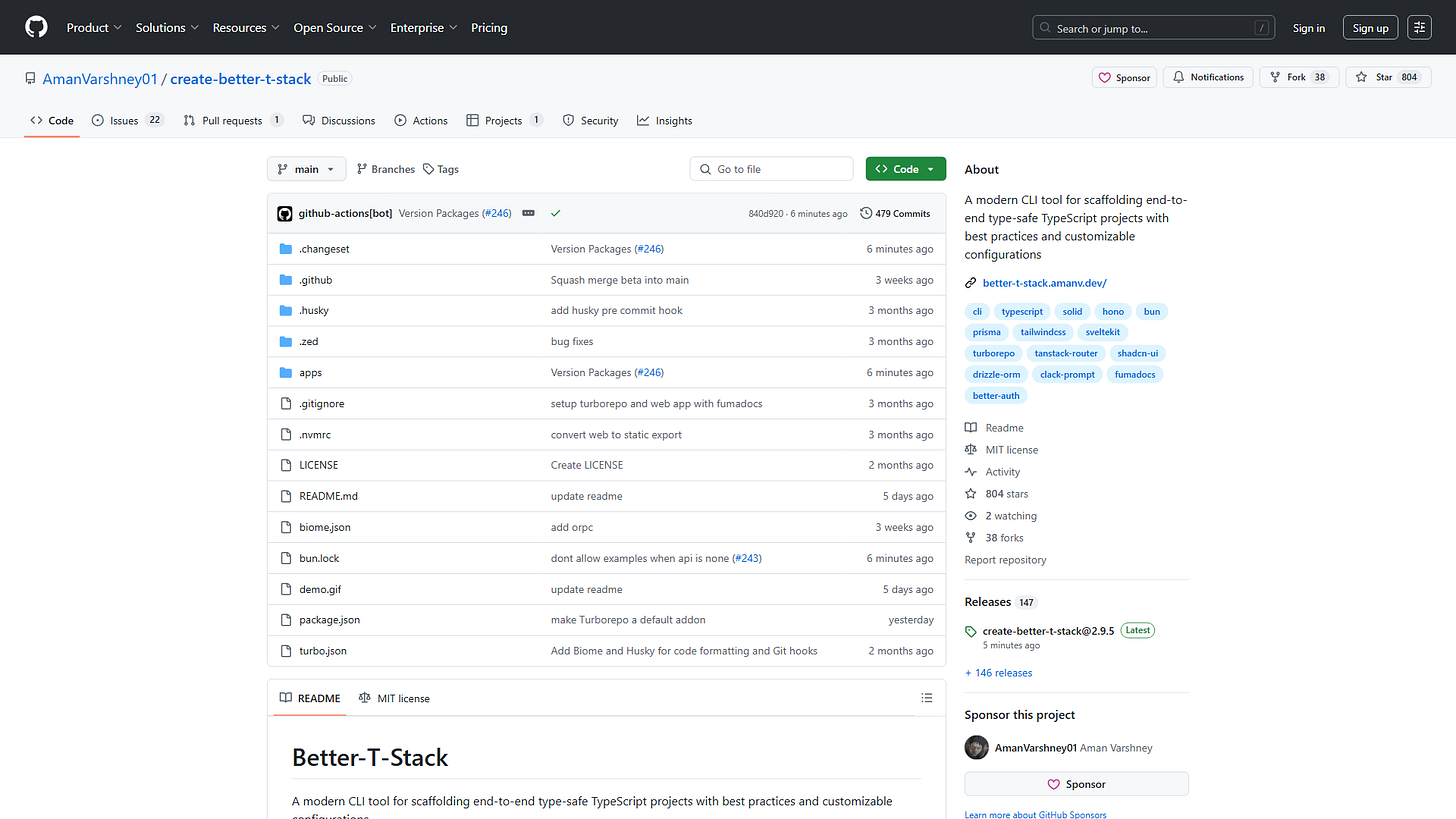The height and width of the screenshot is (819, 1456).
Task: Click the green commit status checkmark
Action: [555, 213]
